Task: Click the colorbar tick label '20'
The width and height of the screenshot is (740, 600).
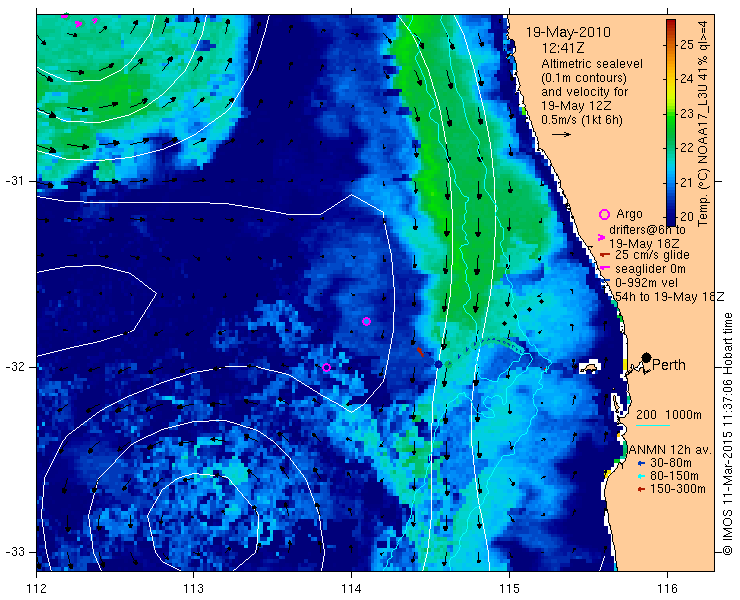Action: (687, 217)
